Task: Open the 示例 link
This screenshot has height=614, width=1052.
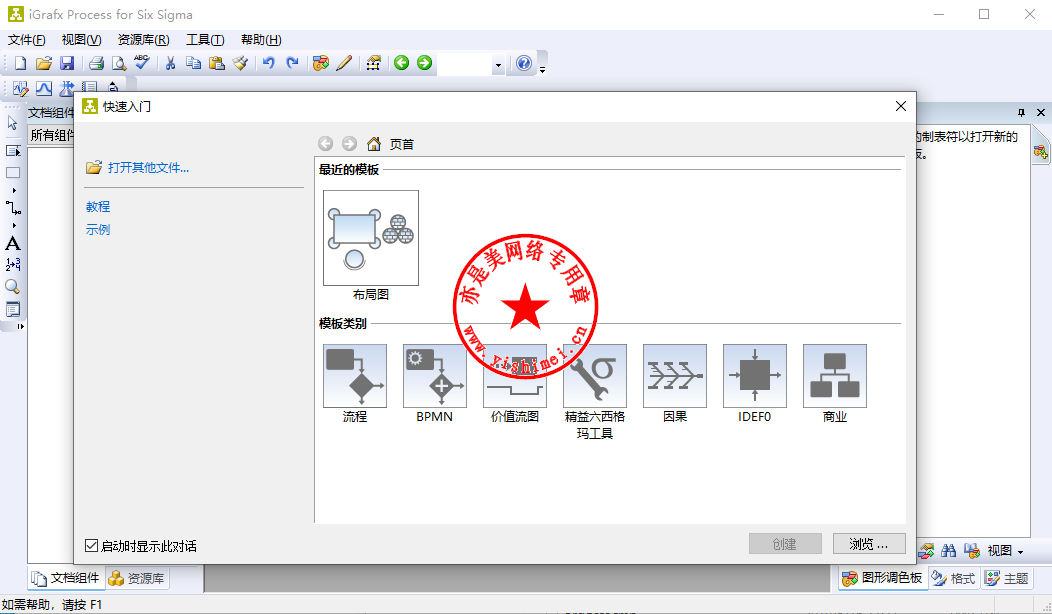Action: coord(98,229)
